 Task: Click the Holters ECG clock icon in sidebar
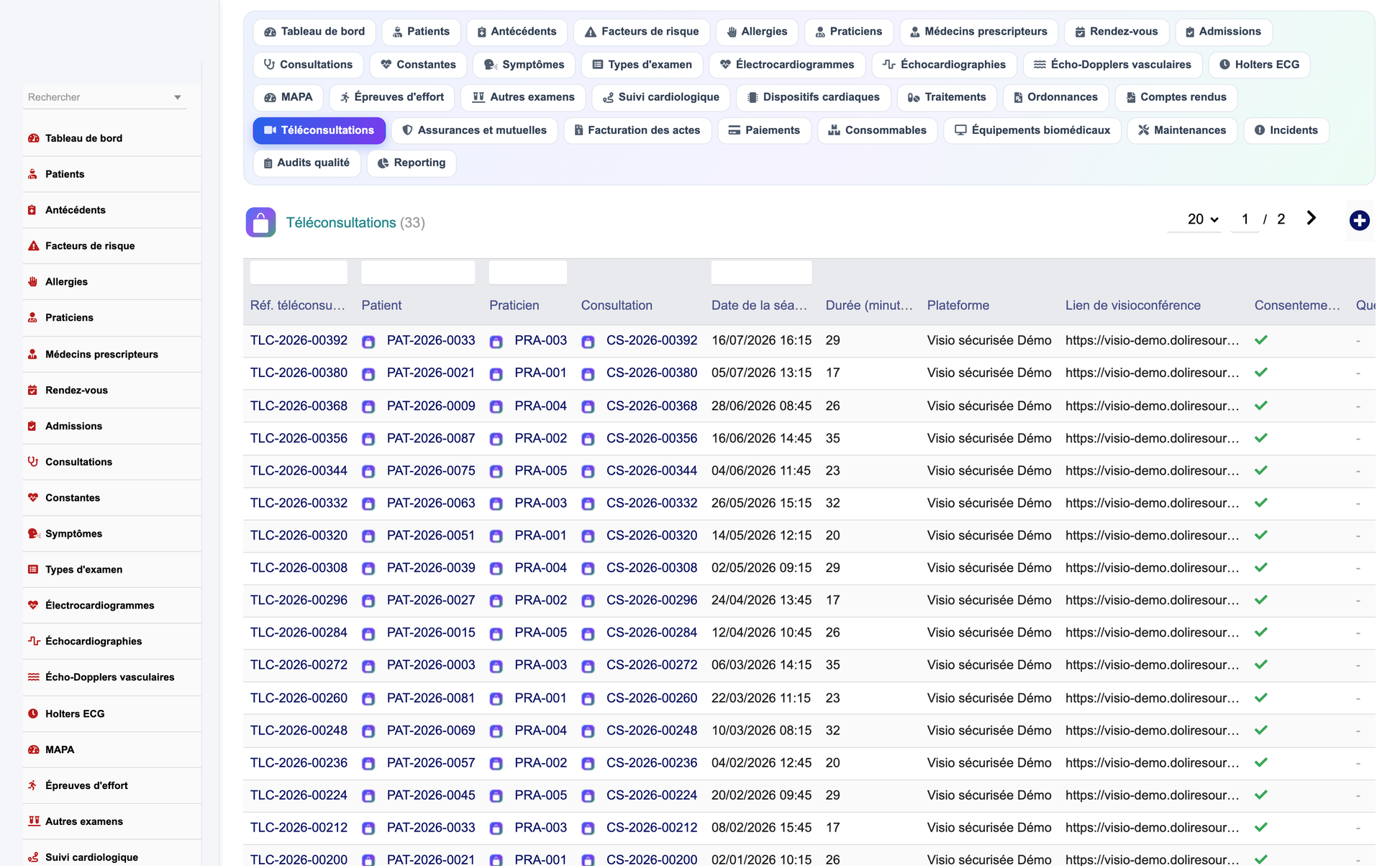point(33,714)
